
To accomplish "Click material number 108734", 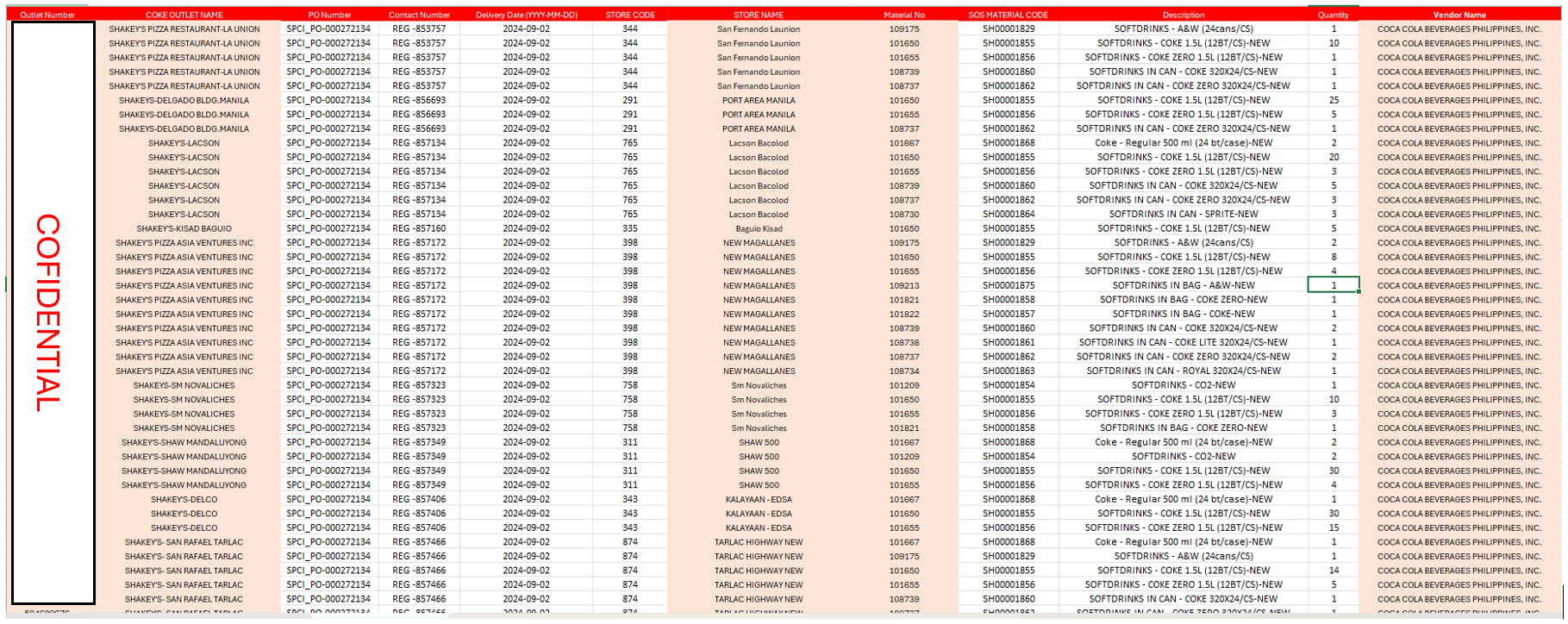I will pyautogui.click(x=904, y=371).
